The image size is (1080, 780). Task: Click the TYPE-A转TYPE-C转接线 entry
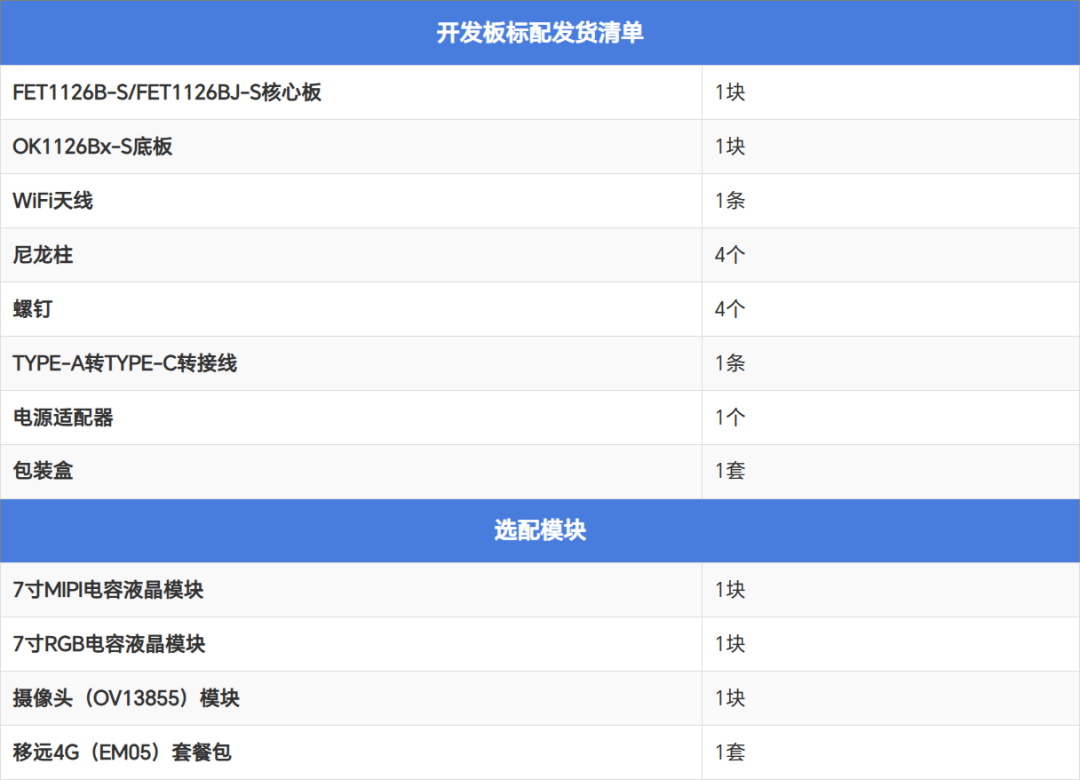point(125,363)
